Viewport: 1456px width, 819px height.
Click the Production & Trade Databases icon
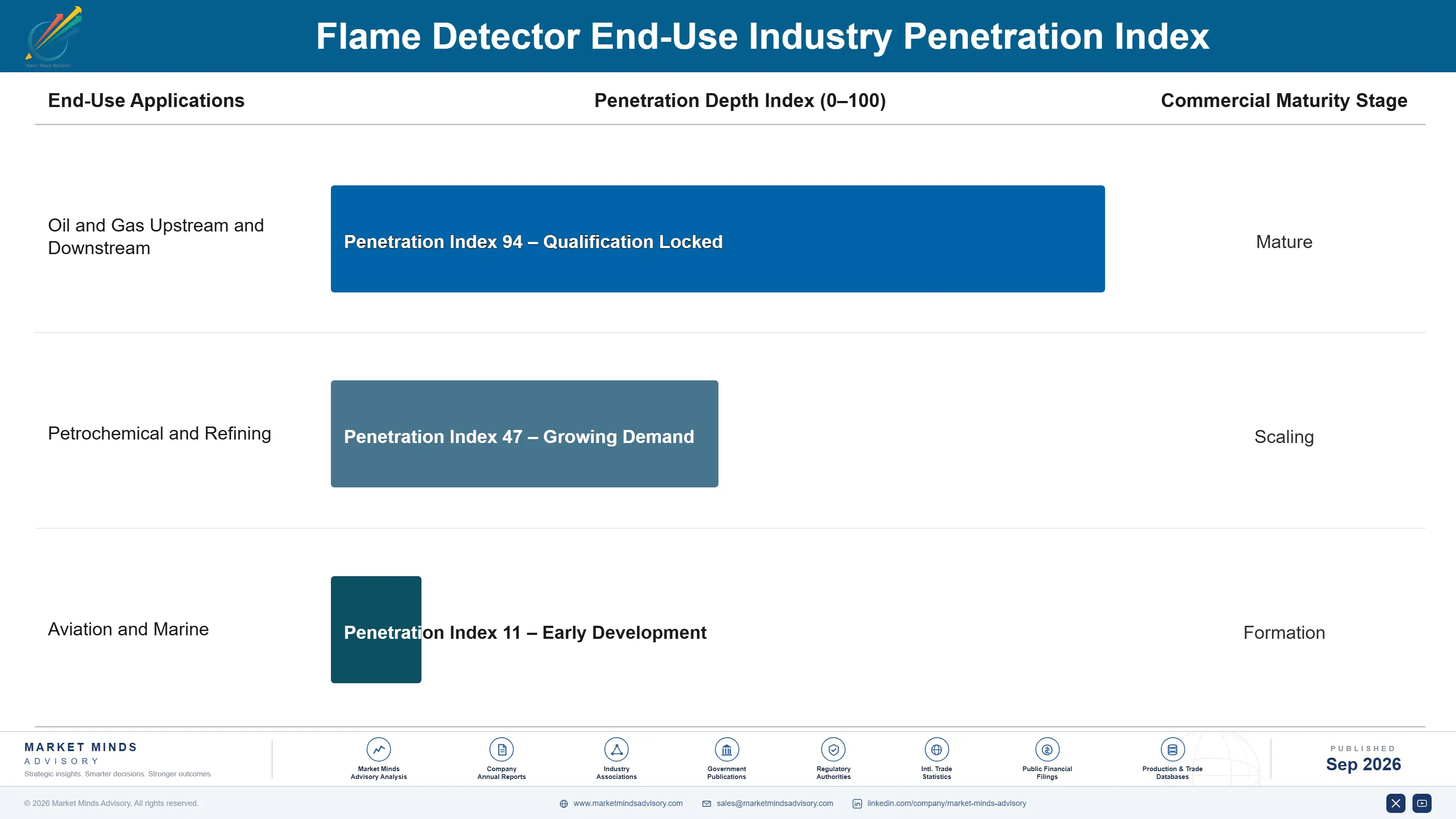(1172, 749)
